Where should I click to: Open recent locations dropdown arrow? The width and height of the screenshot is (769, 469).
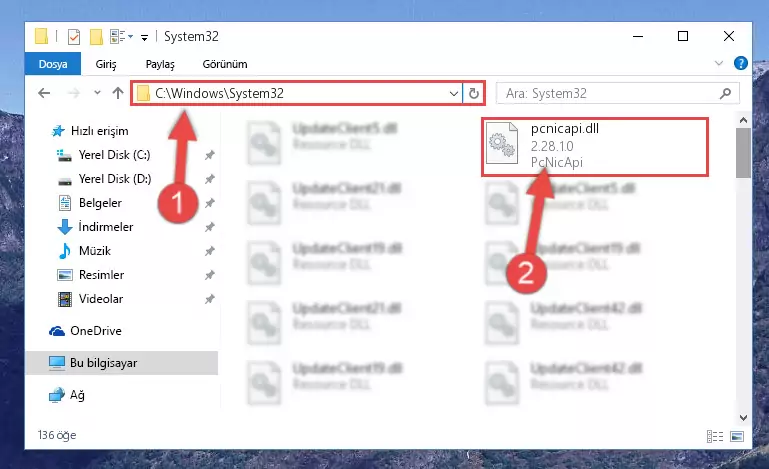point(97,93)
